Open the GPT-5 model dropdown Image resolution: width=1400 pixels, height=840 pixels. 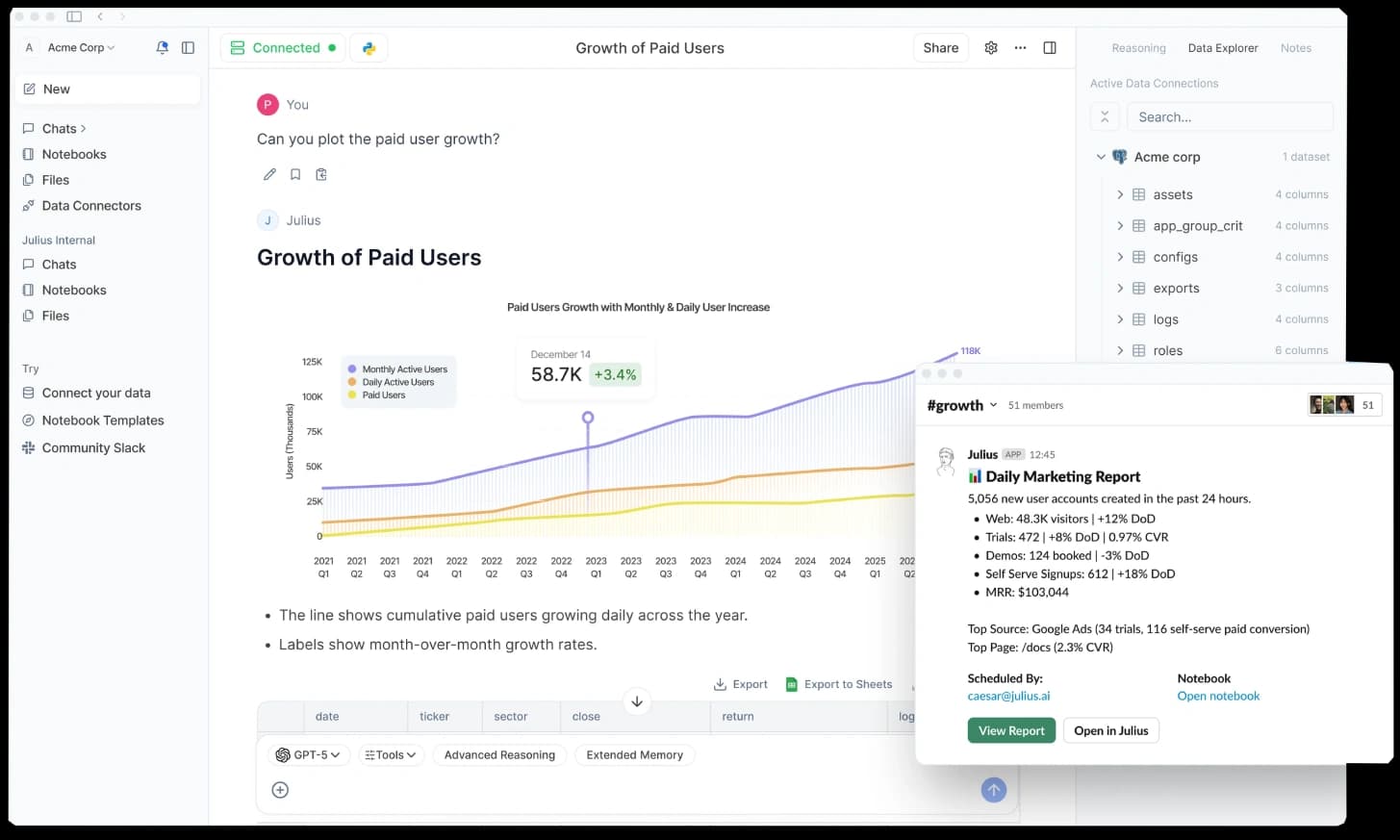point(308,755)
